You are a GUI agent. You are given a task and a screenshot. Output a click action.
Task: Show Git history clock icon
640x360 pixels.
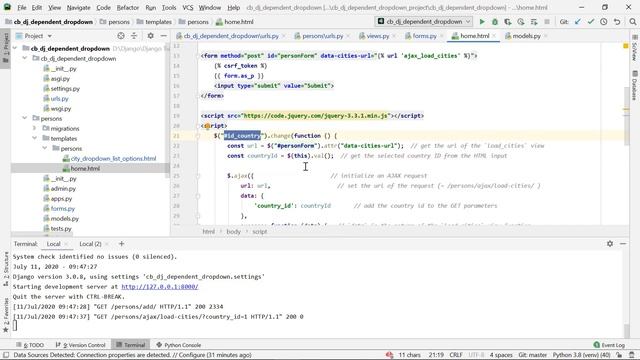click(604, 22)
